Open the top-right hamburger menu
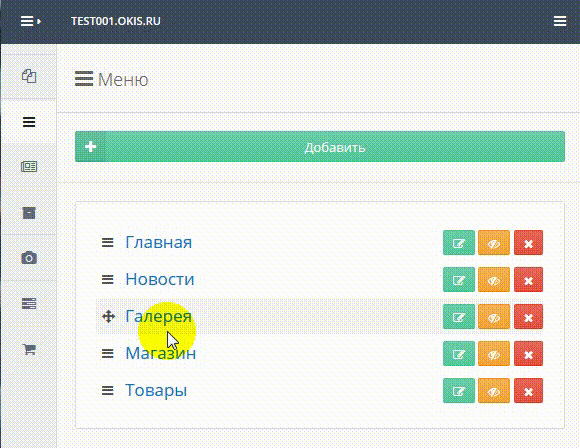 [x=560, y=21]
